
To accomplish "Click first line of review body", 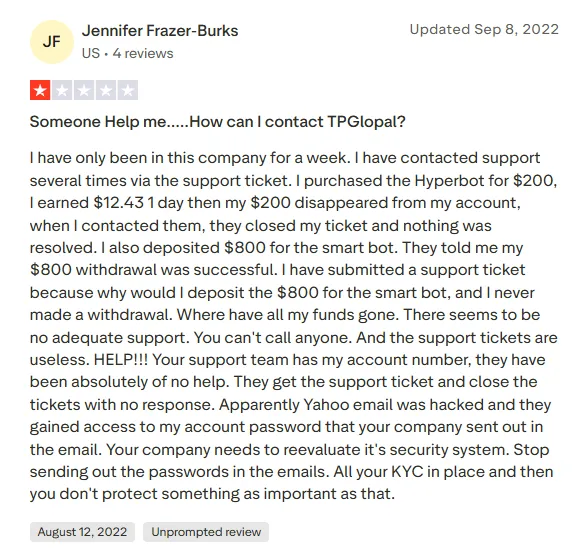I will point(285,158).
